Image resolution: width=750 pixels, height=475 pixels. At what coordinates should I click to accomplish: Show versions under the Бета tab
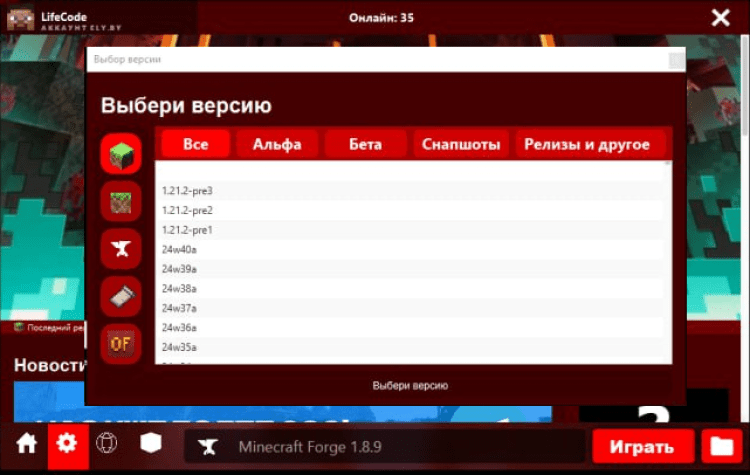pyautogui.click(x=365, y=144)
